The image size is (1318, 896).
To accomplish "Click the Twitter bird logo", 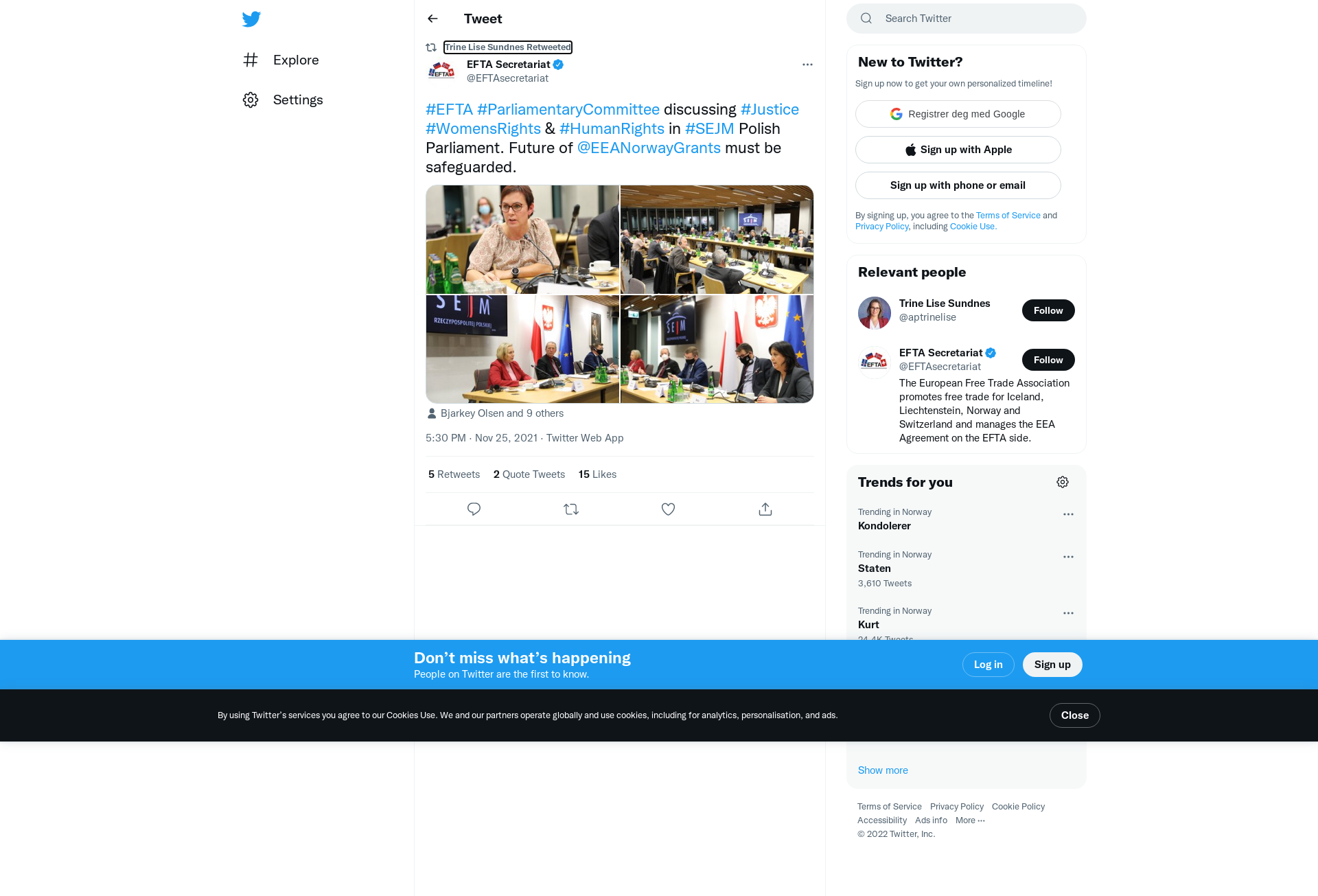I will (251, 19).
